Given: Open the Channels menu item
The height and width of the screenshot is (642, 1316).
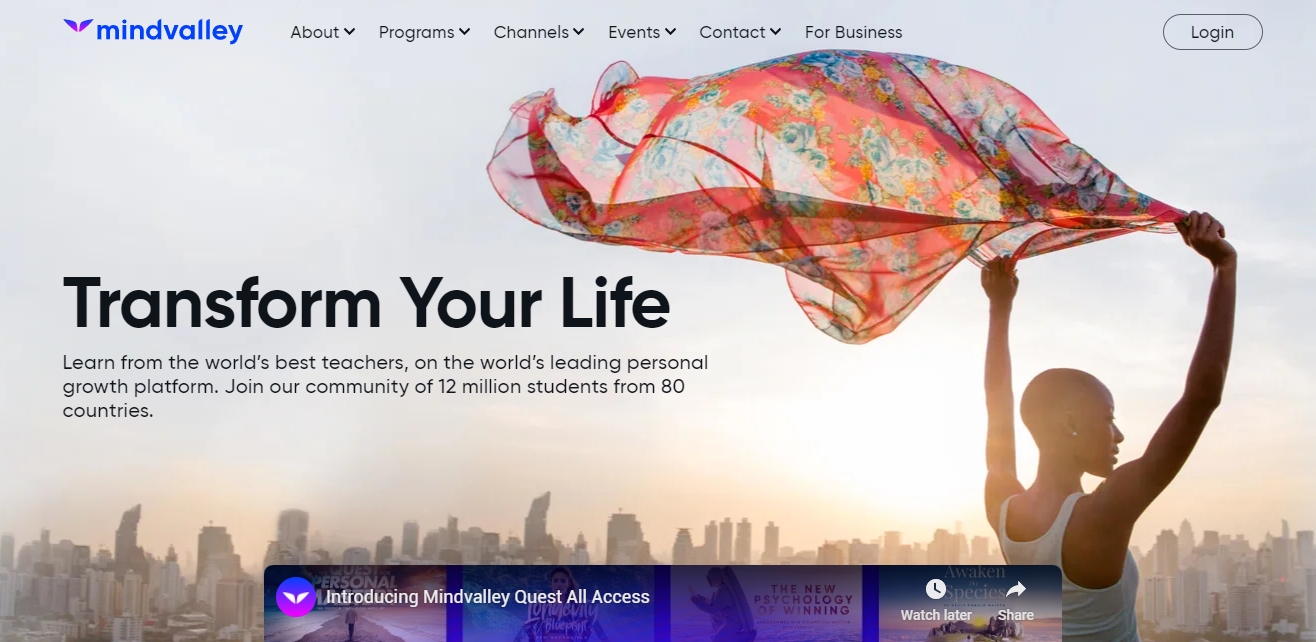Looking at the screenshot, I should coord(539,32).
